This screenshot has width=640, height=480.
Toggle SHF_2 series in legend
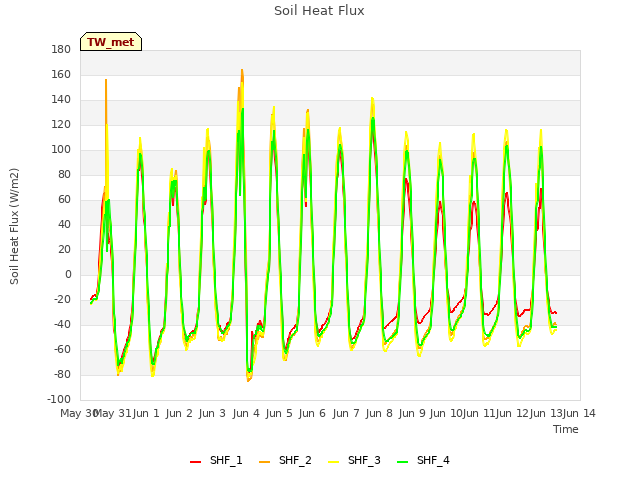coord(285,460)
